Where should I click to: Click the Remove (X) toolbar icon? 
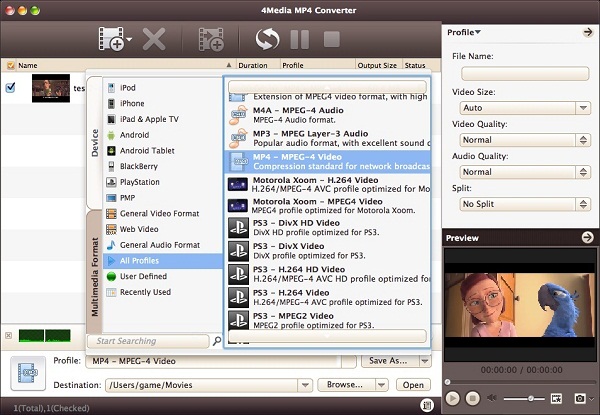coord(154,40)
